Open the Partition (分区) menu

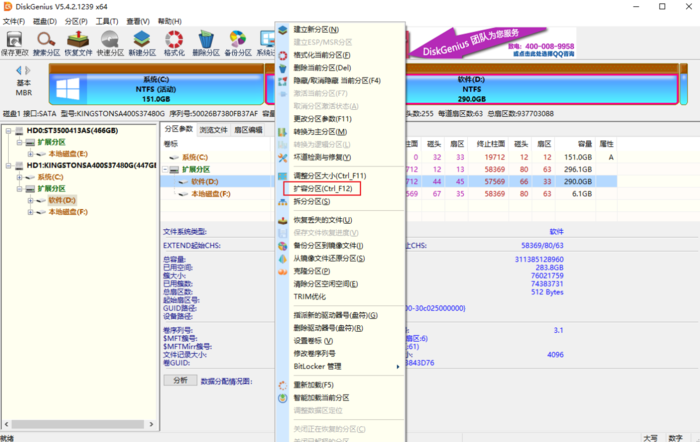click(x=76, y=21)
